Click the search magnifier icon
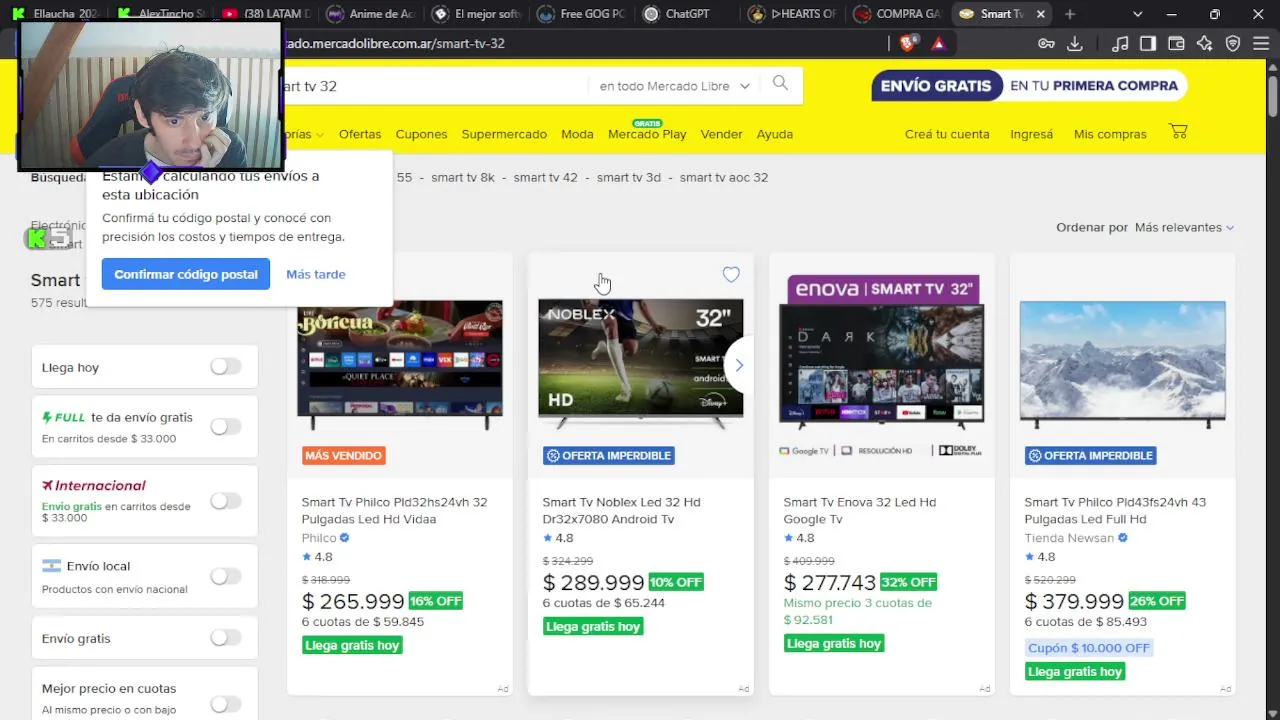 coord(780,84)
